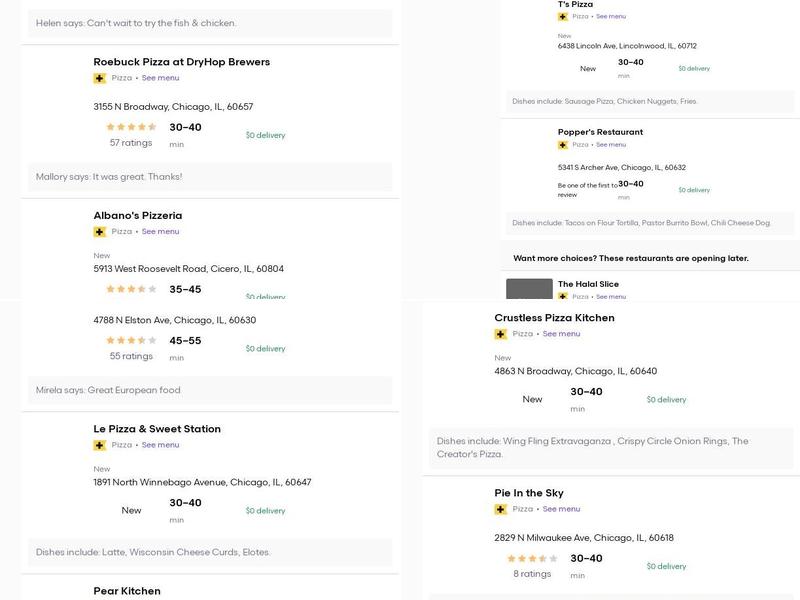Click the plus badge under Popper's Restaurant
The height and width of the screenshot is (600, 800).
pyautogui.click(x=563, y=145)
